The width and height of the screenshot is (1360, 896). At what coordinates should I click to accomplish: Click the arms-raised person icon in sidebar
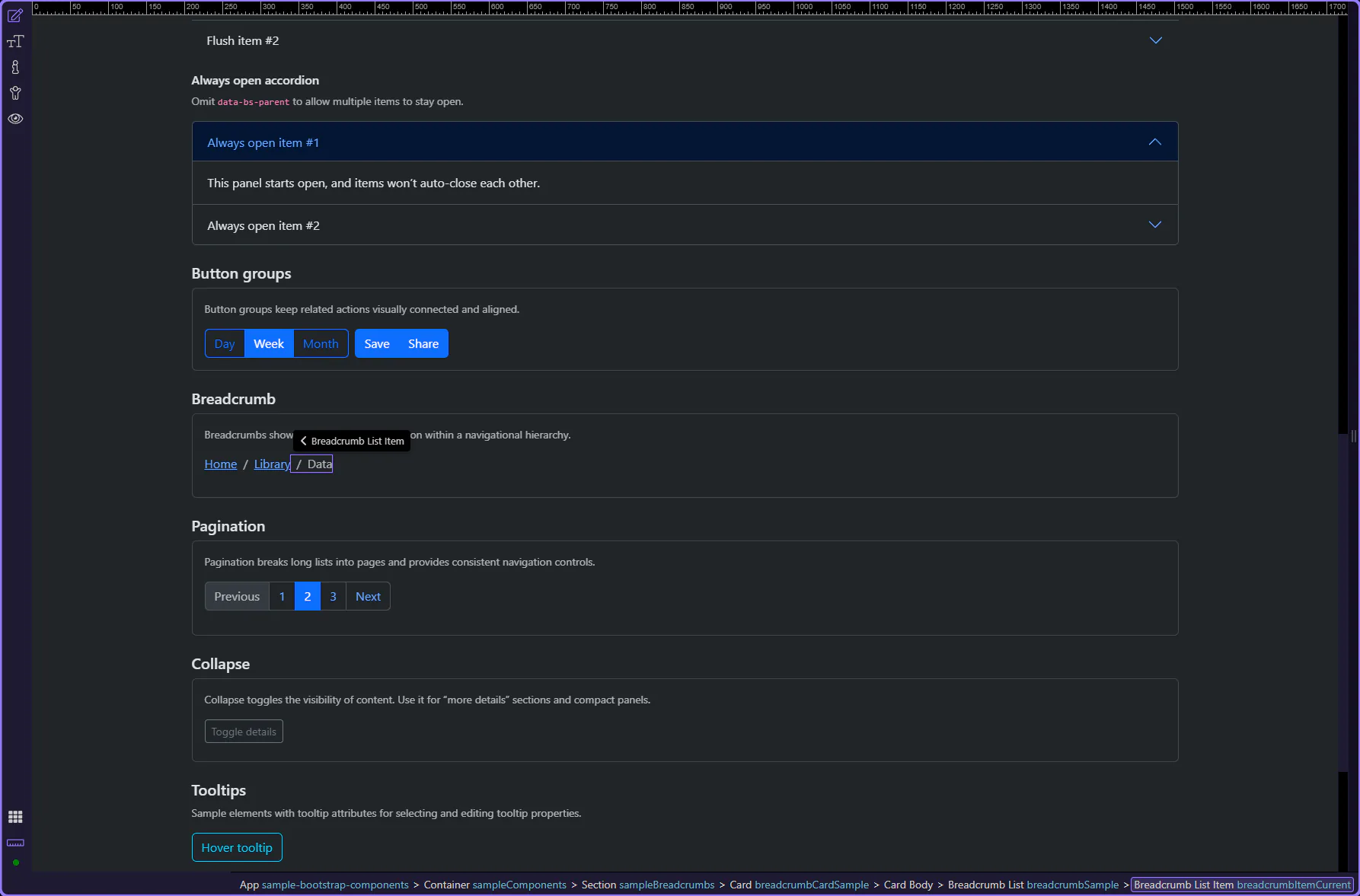coord(15,94)
